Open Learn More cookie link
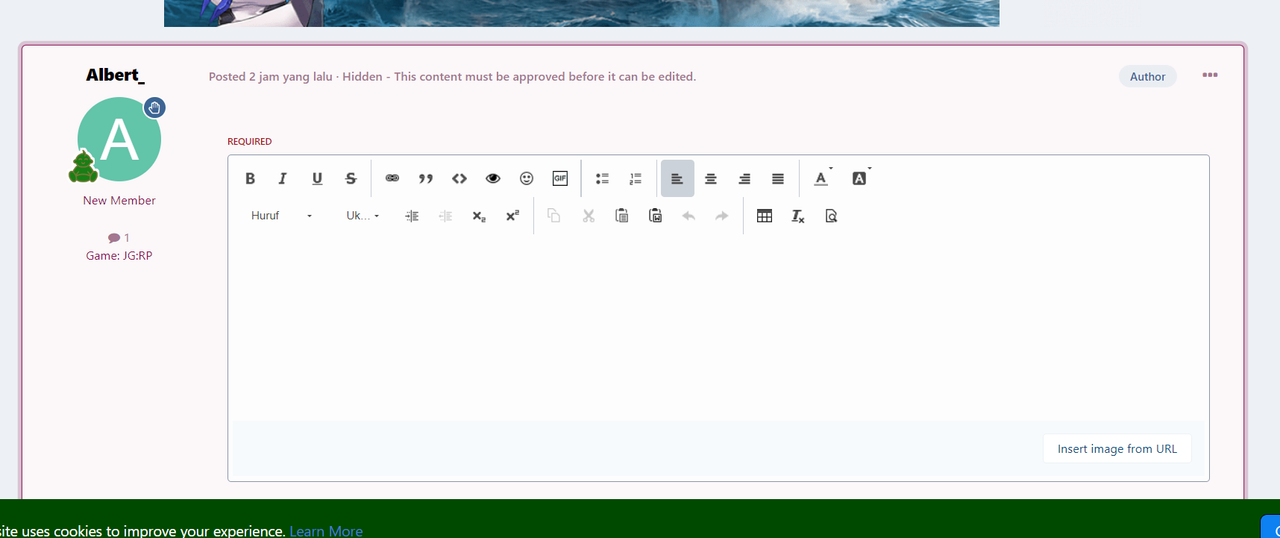The height and width of the screenshot is (538, 1280). click(x=326, y=531)
